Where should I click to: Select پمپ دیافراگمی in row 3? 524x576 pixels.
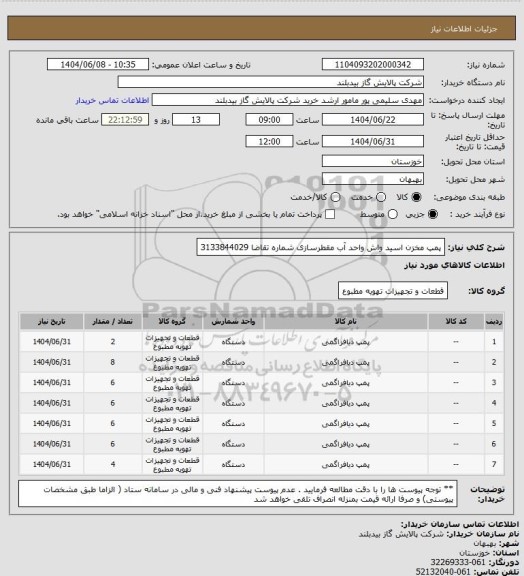[x=345, y=383]
